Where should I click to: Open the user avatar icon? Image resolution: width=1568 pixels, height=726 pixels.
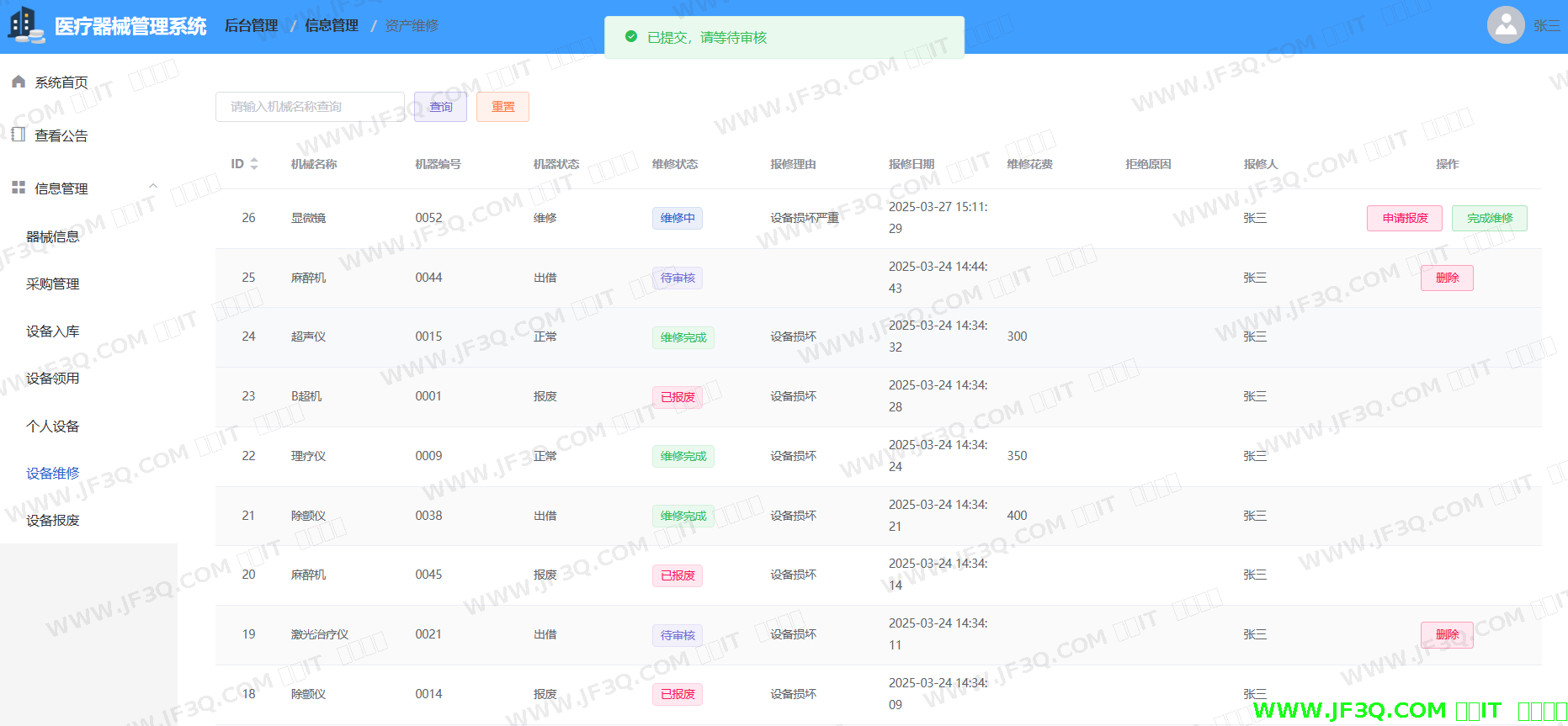(x=1506, y=25)
